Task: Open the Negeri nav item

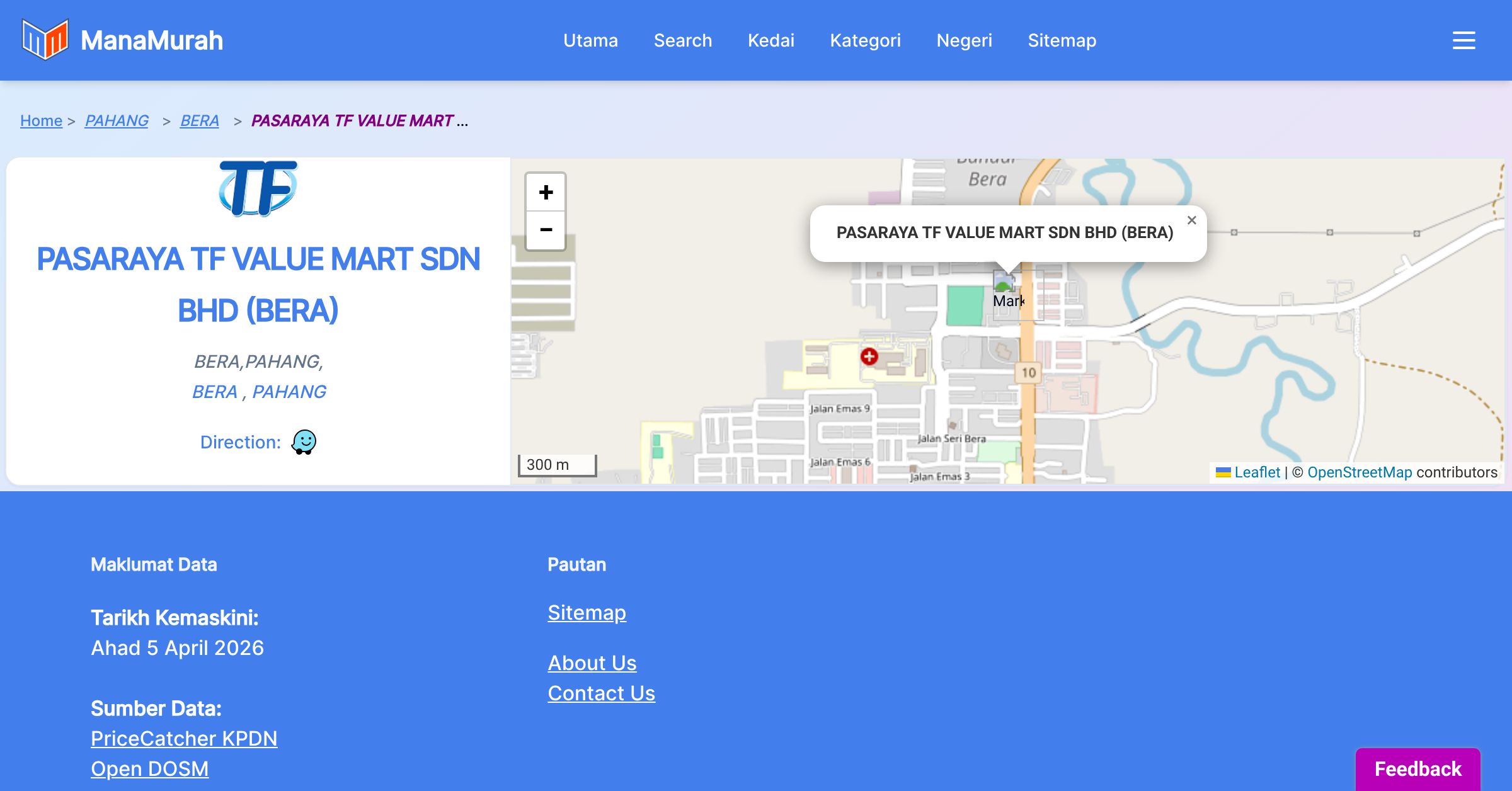Action: click(x=964, y=40)
